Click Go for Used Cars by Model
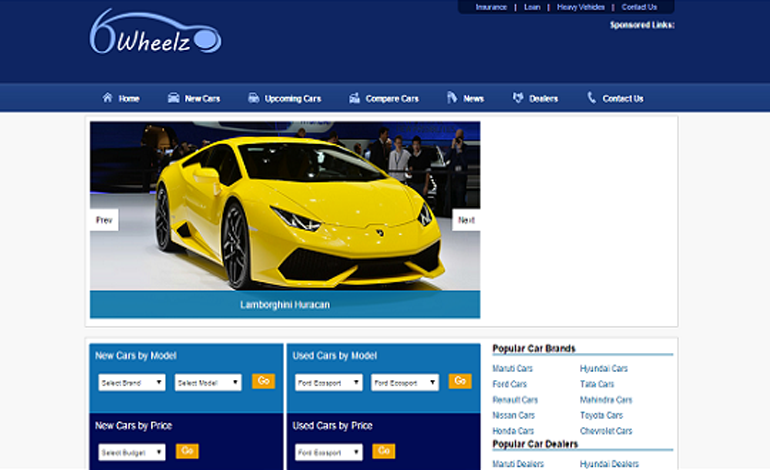Screen dimensions: 770x470 click(x=460, y=381)
